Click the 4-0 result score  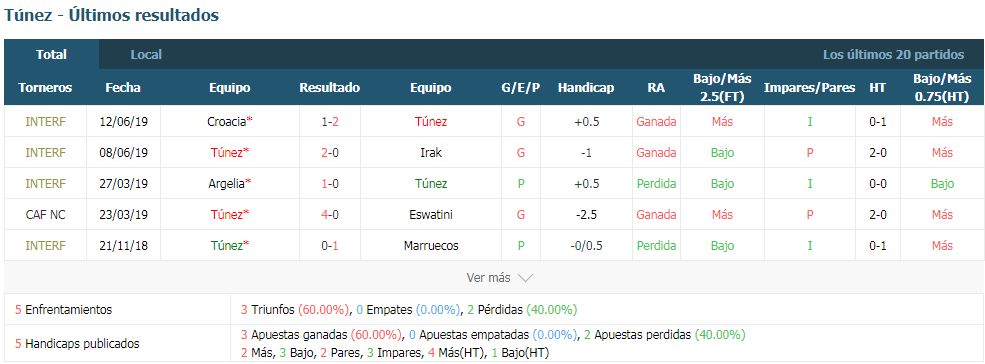tap(330, 214)
